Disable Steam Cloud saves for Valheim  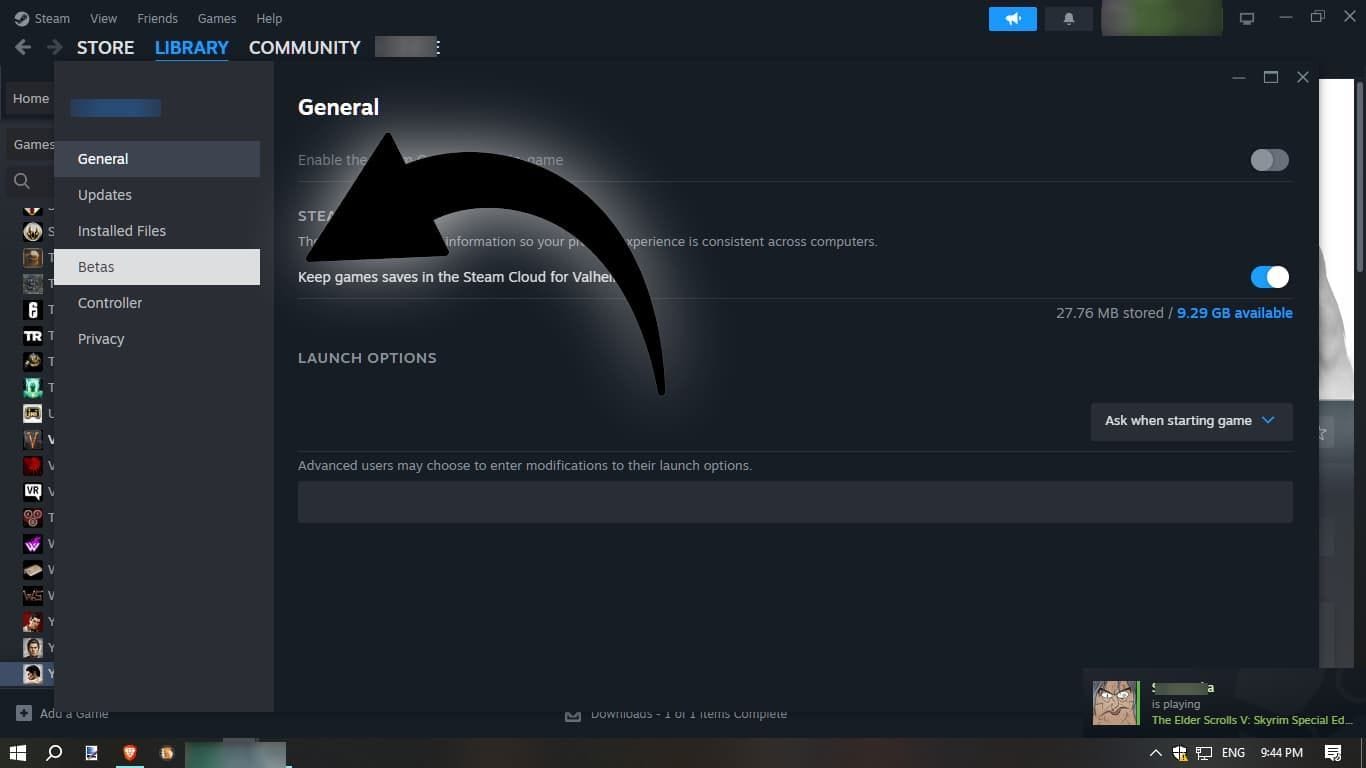(x=1268, y=277)
